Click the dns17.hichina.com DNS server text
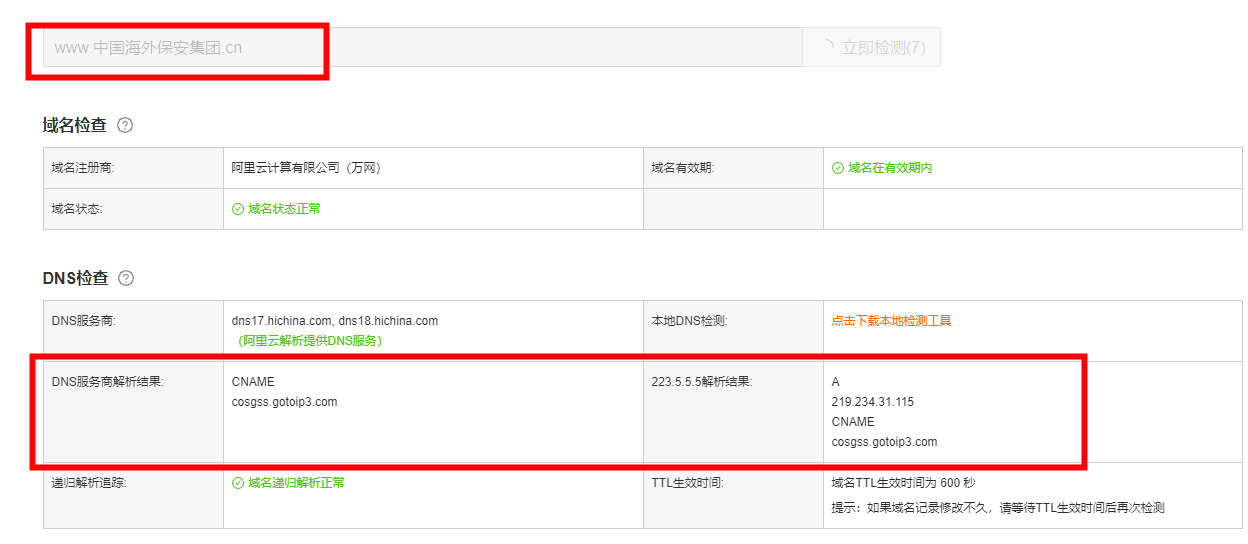This screenshot has height=544, width=1248. coord(281,321)
